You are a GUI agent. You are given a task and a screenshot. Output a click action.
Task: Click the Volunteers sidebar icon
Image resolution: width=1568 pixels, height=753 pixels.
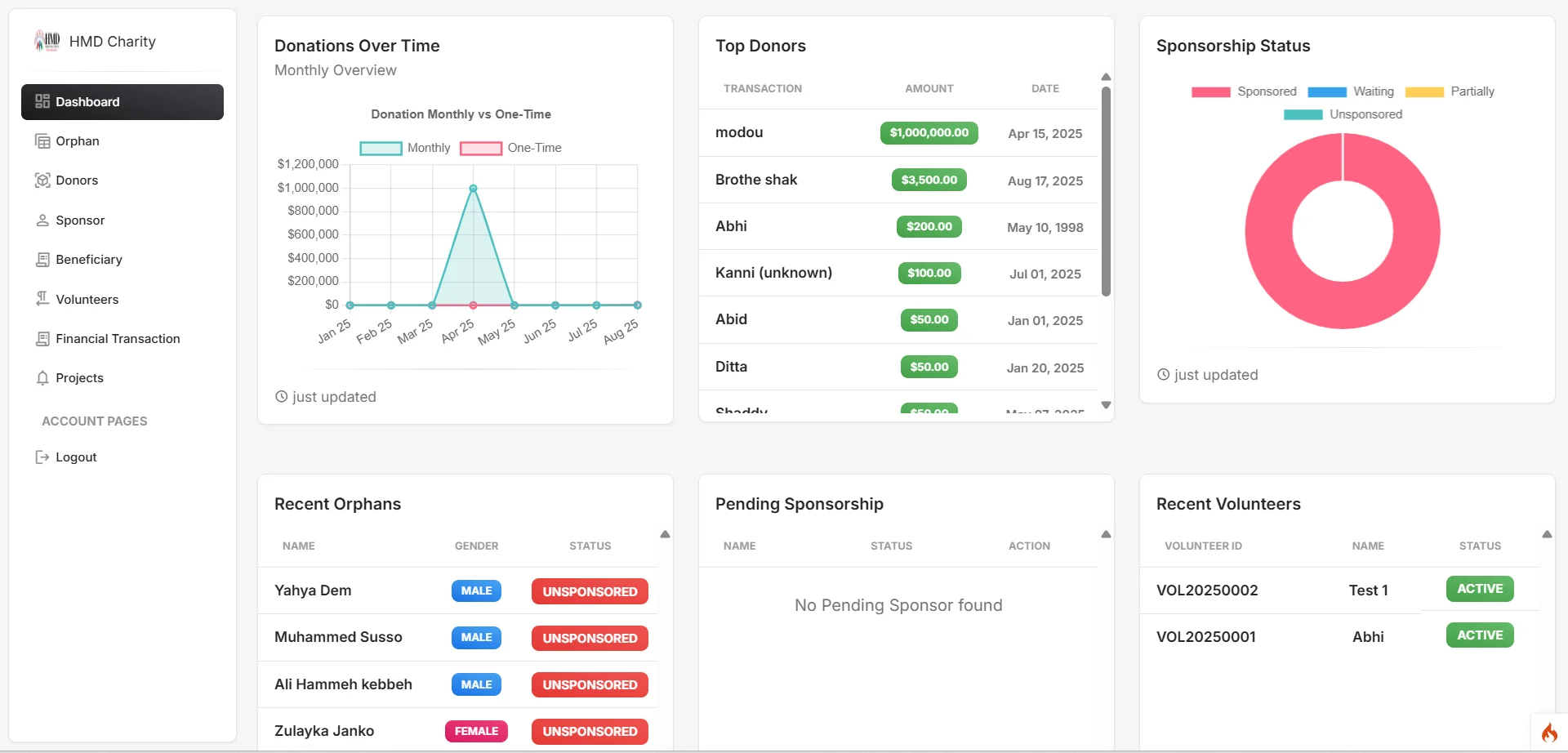(42, 299)
